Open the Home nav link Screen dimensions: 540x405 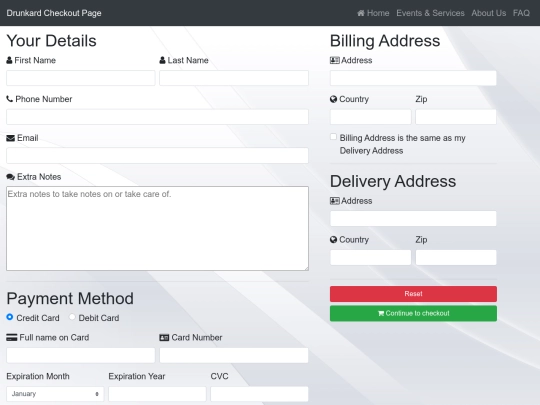click(x=373, y=13)
